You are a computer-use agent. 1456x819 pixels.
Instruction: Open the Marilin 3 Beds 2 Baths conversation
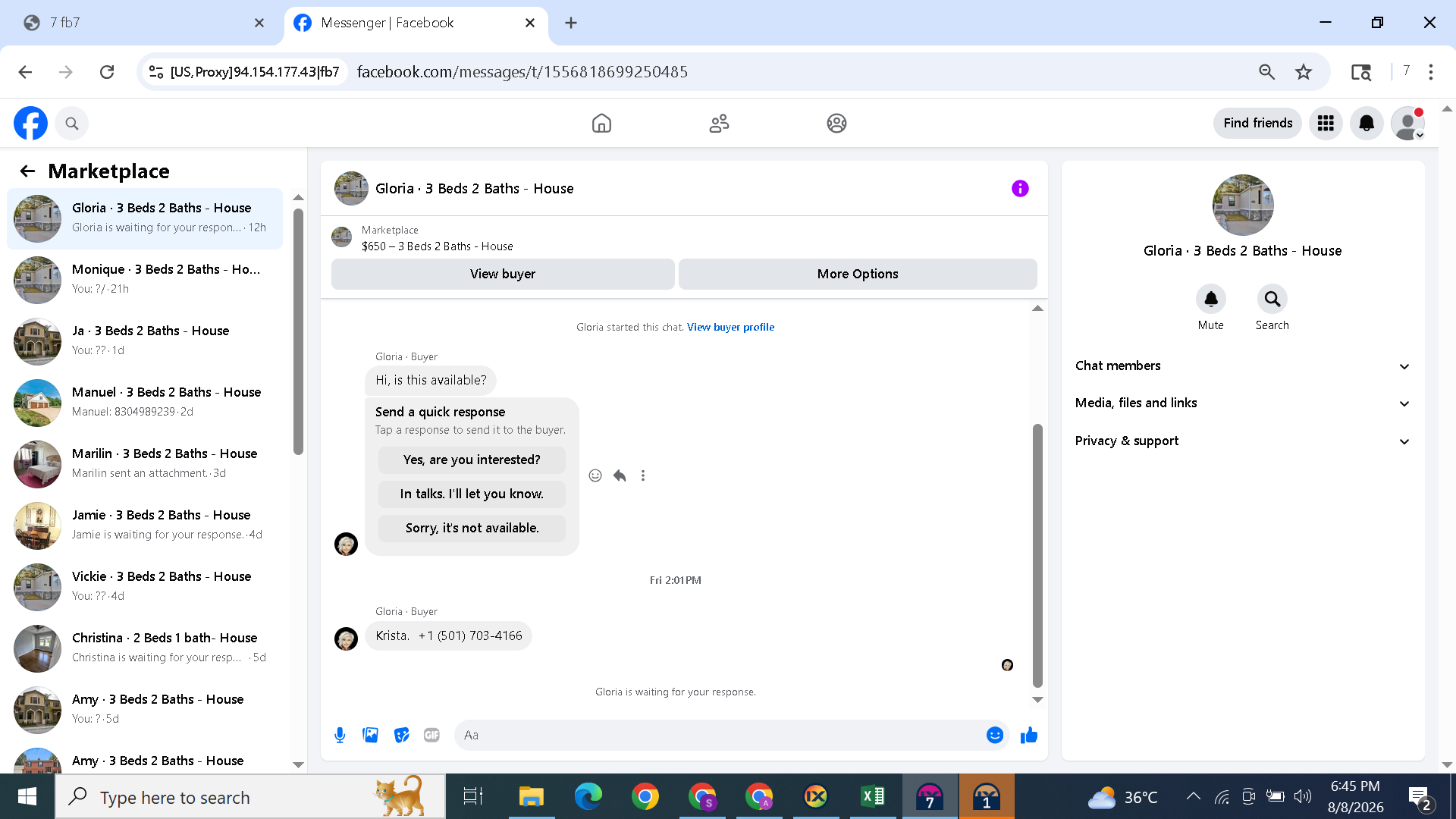click(x=145, y=463)
